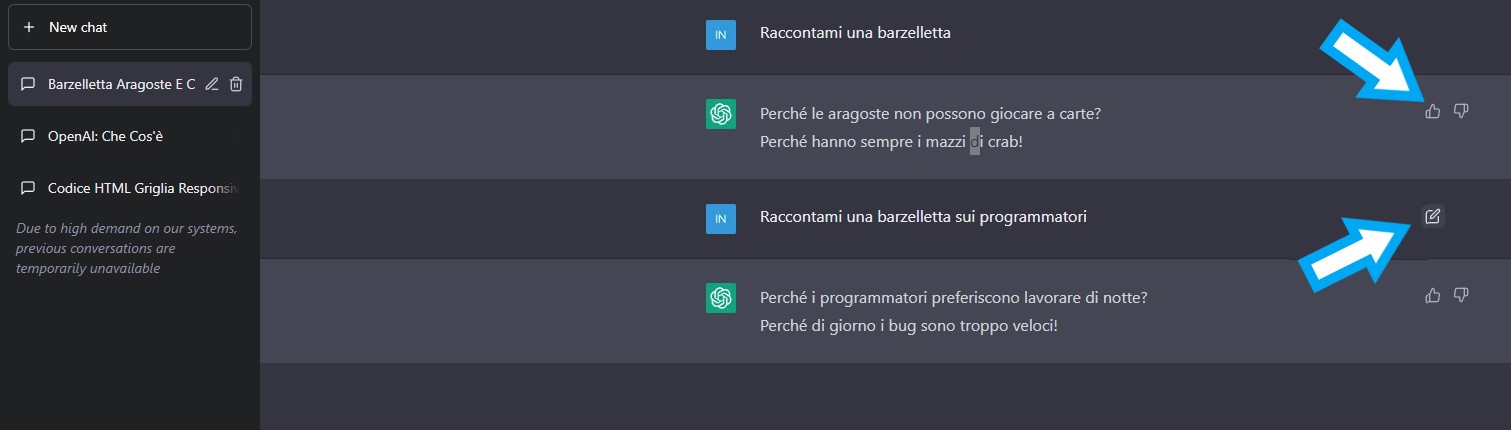Click the chat bubble icon beside OpenAI: Che Cos'è
The image size is (1511, 430).
click(x=28, y=136)
